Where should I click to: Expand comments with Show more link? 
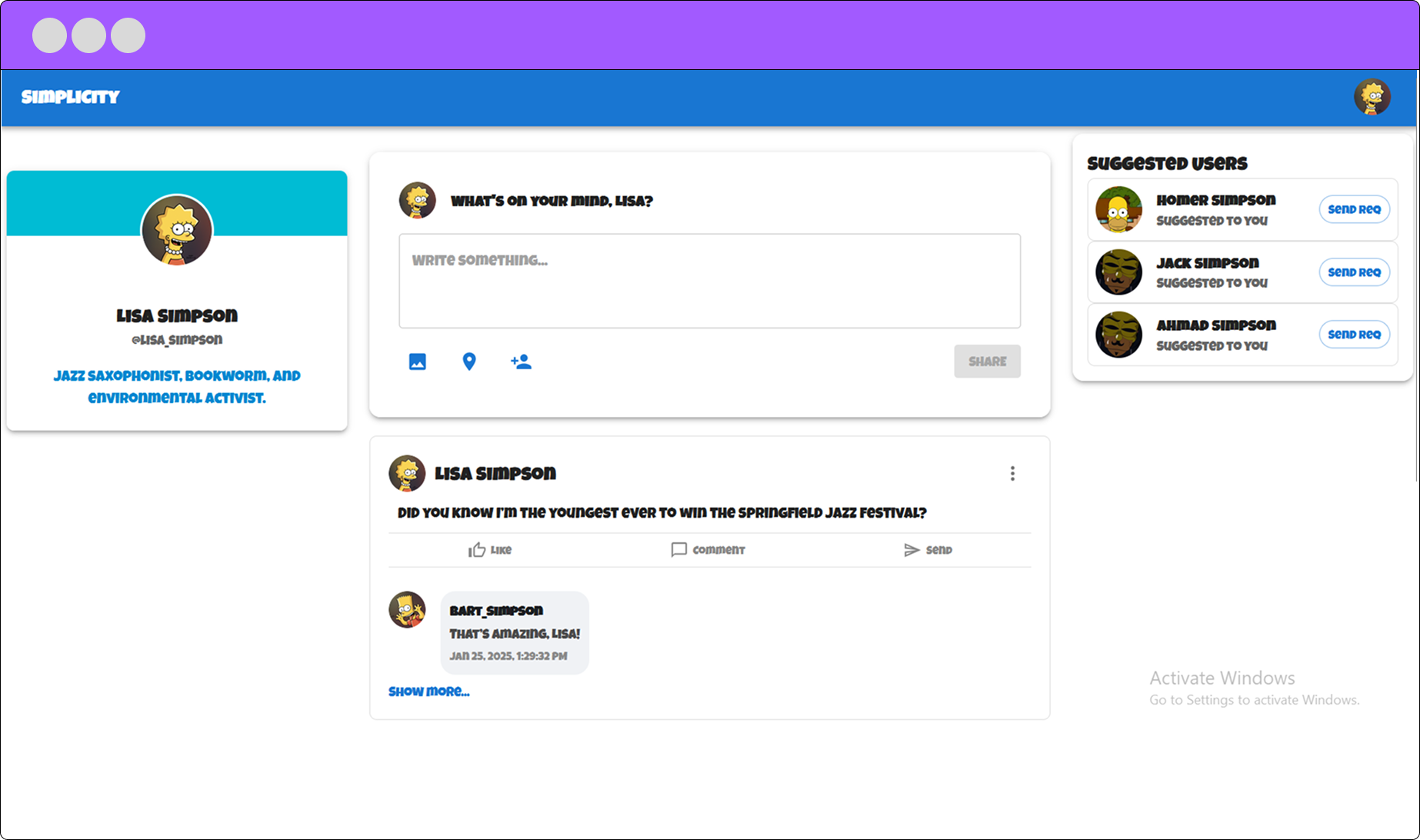[428, 692]
